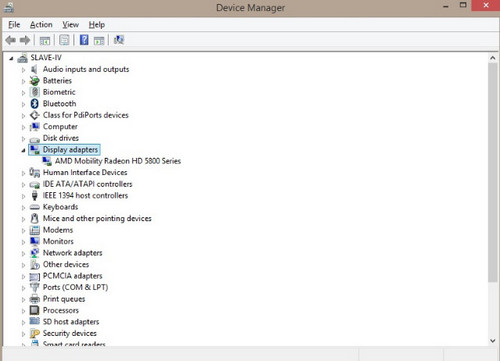This screenshot has height=361, width=500.
Task: Open Properties via the toolbar icon
Action: click(64, 40)
